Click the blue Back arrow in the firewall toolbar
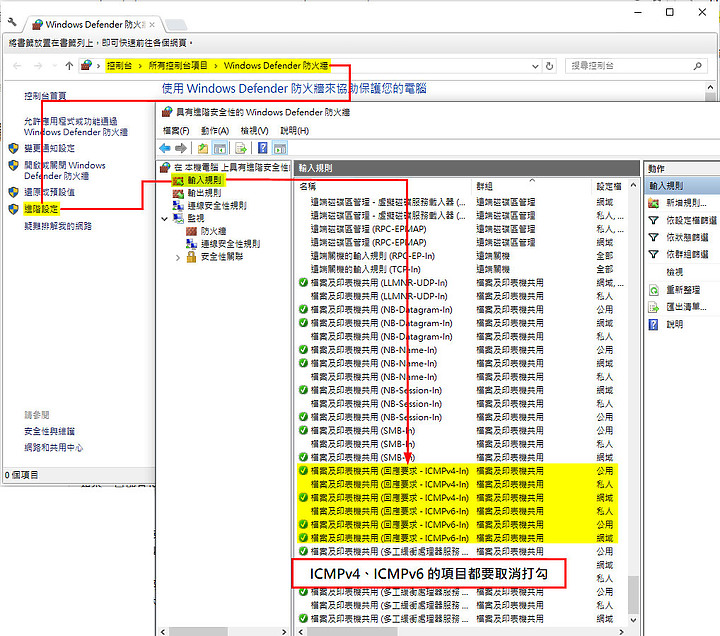This screenshot has height=636, width=720. coord(165,148)
